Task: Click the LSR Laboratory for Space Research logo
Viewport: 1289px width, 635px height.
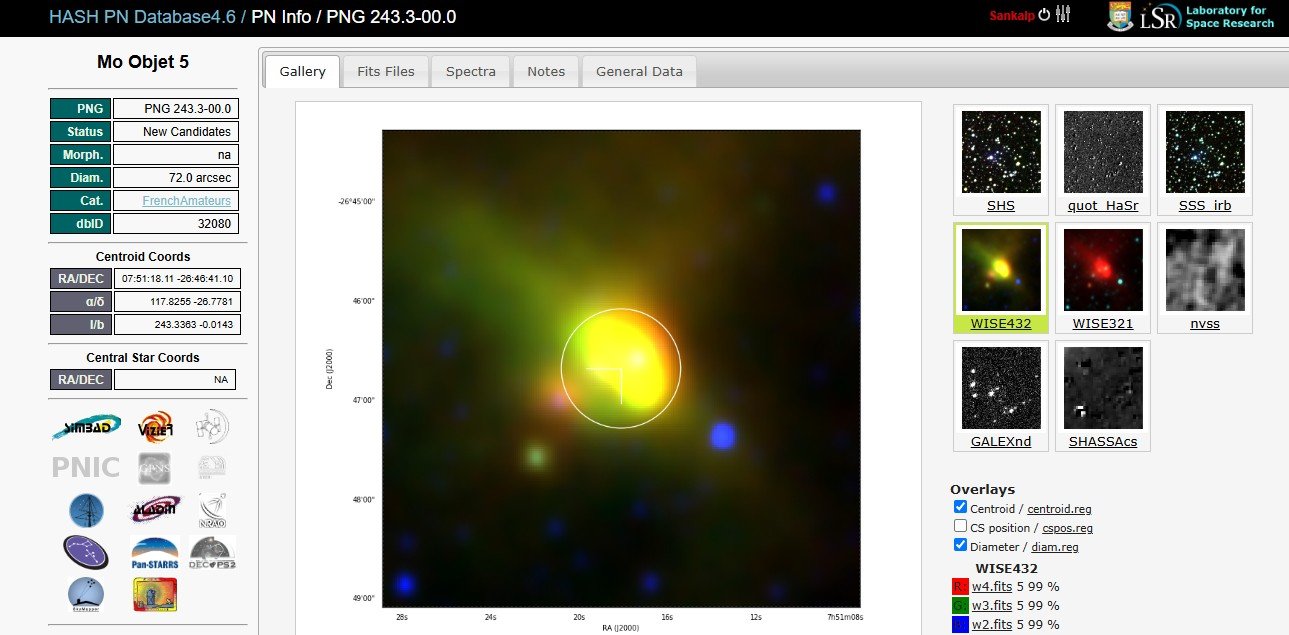Action: (x=1208, y=16)
